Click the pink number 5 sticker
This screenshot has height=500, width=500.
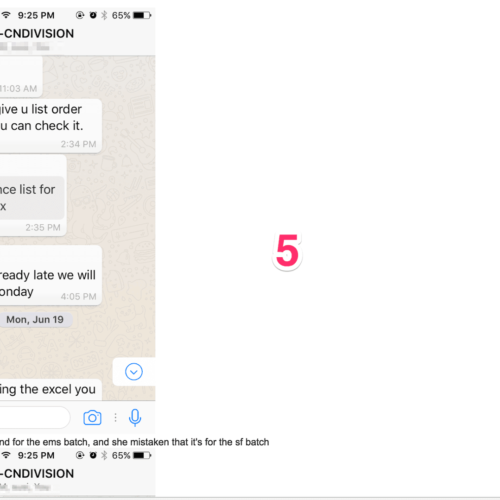tap(287, 251)
